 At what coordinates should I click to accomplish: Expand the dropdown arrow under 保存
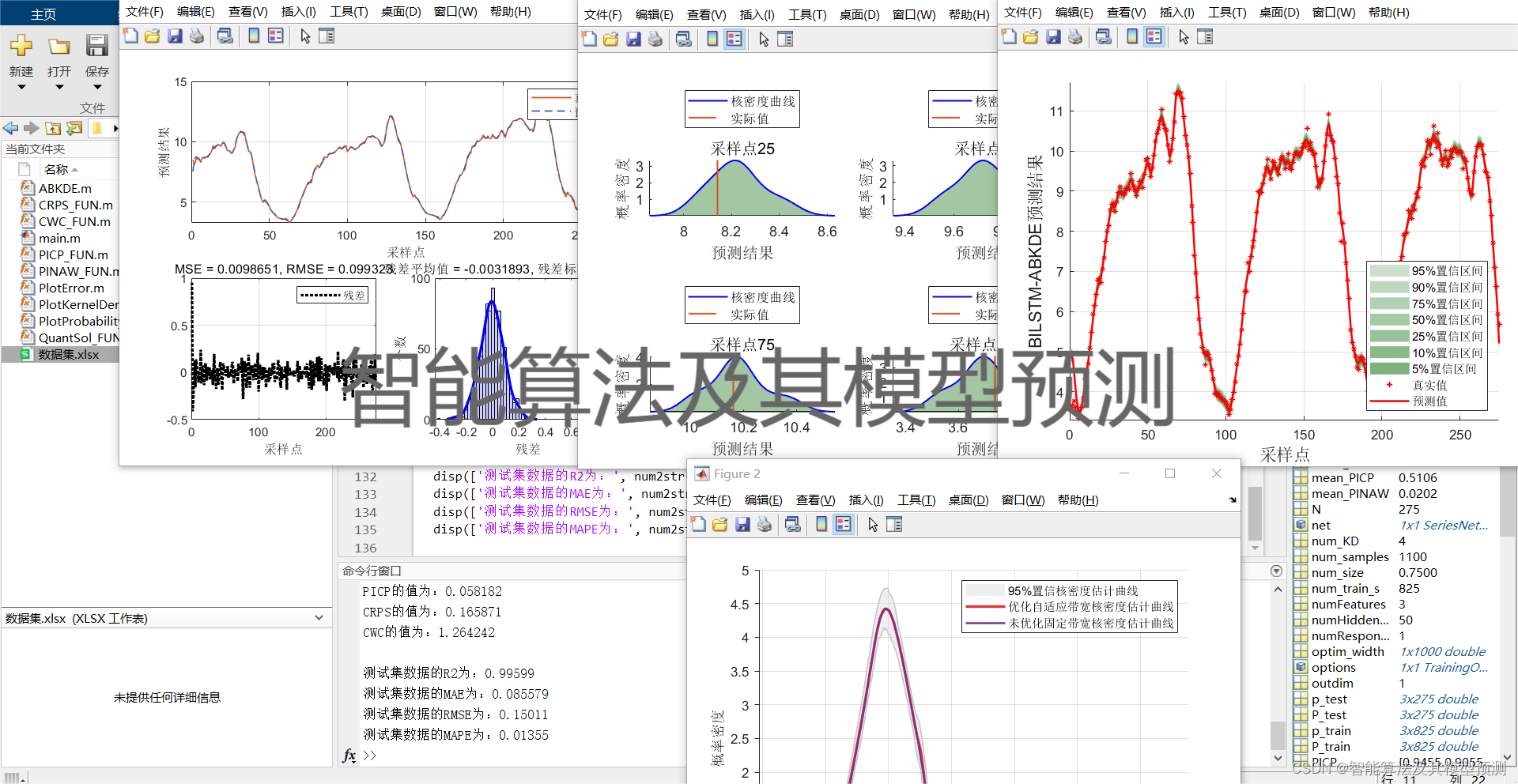(x=97, y=87)
